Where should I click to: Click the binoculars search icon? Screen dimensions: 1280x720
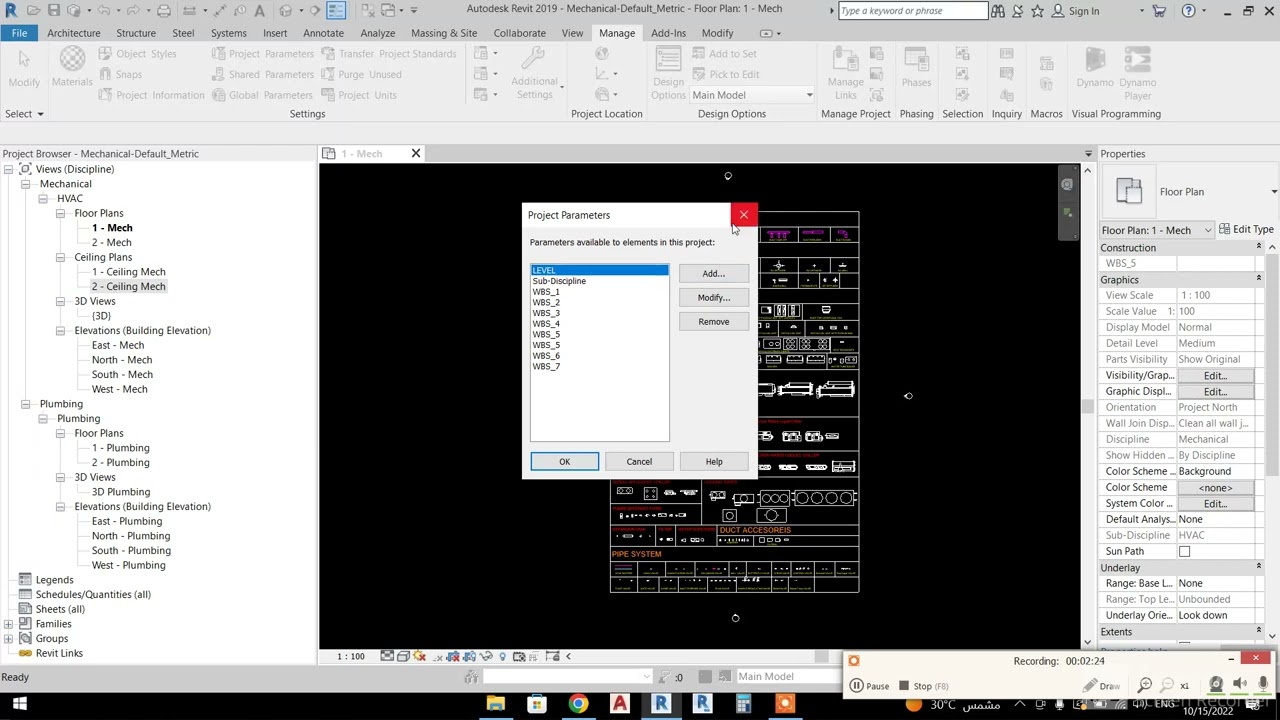point(998,11)
